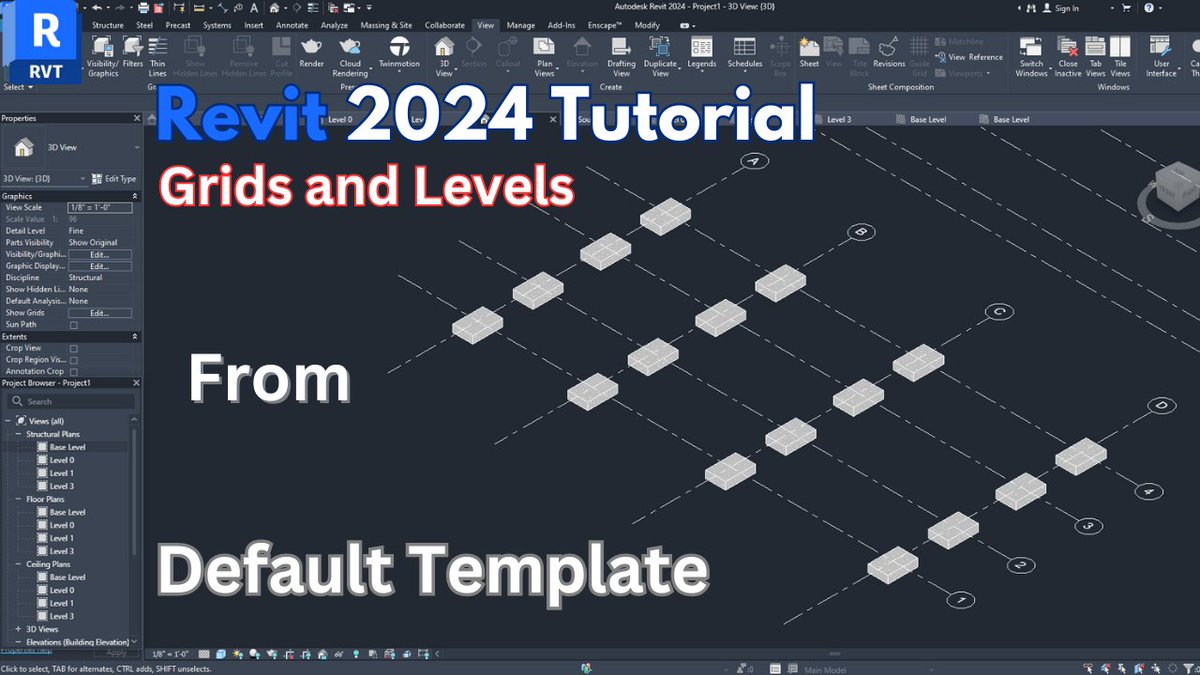Click the Twinmotion ribbon button
1200x675 pixels.
(x=399, y=51)
